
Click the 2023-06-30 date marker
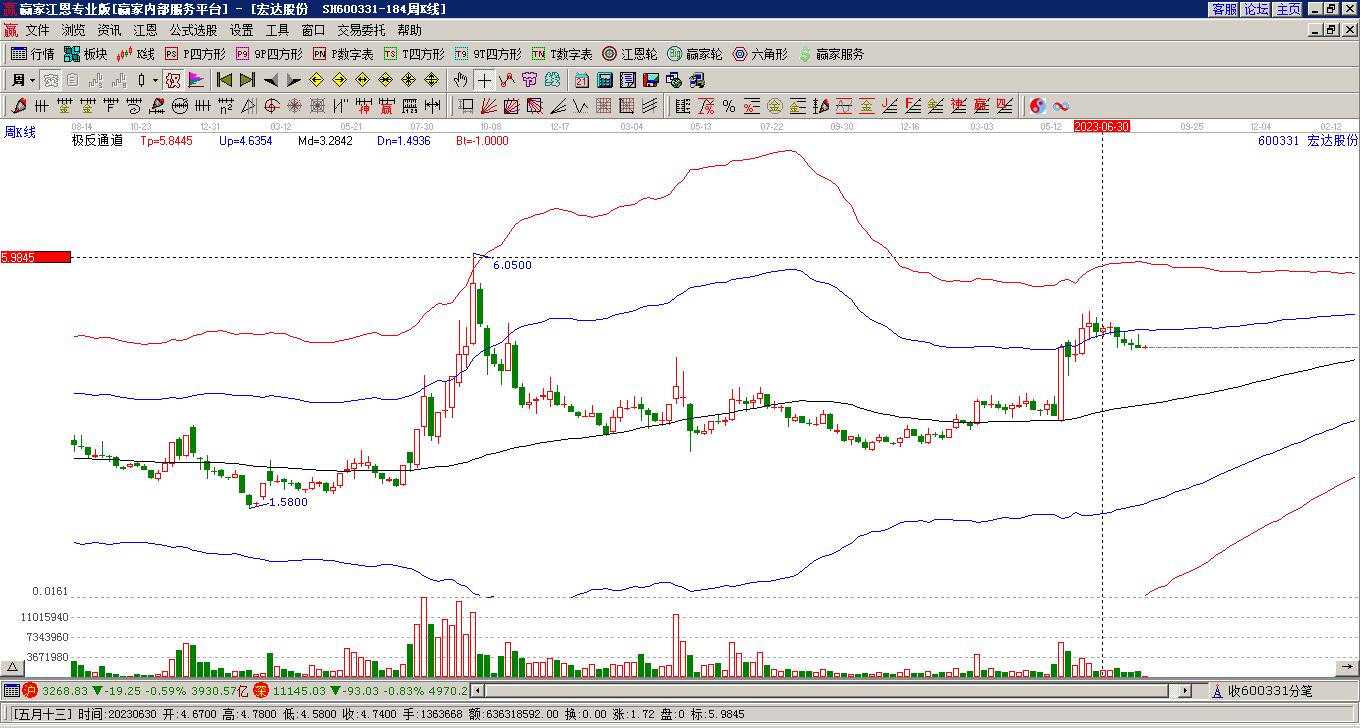(x=1102, y=126)
